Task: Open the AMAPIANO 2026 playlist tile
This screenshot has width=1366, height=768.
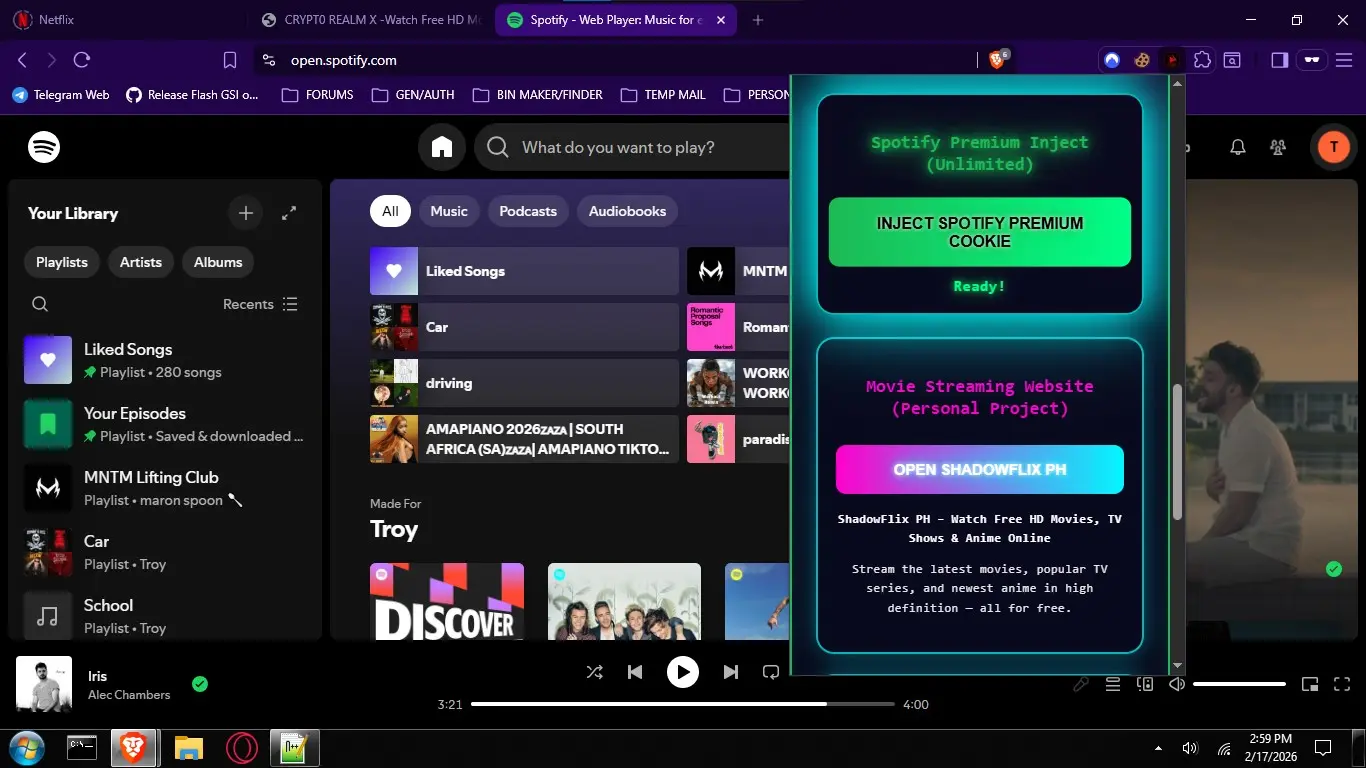Action: pyautogui.click(x=524, y=439)
